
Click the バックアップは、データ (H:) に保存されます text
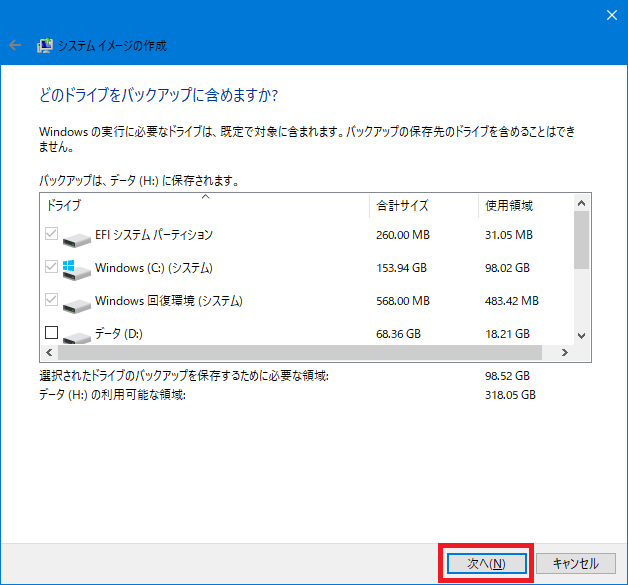coord(139,181)
